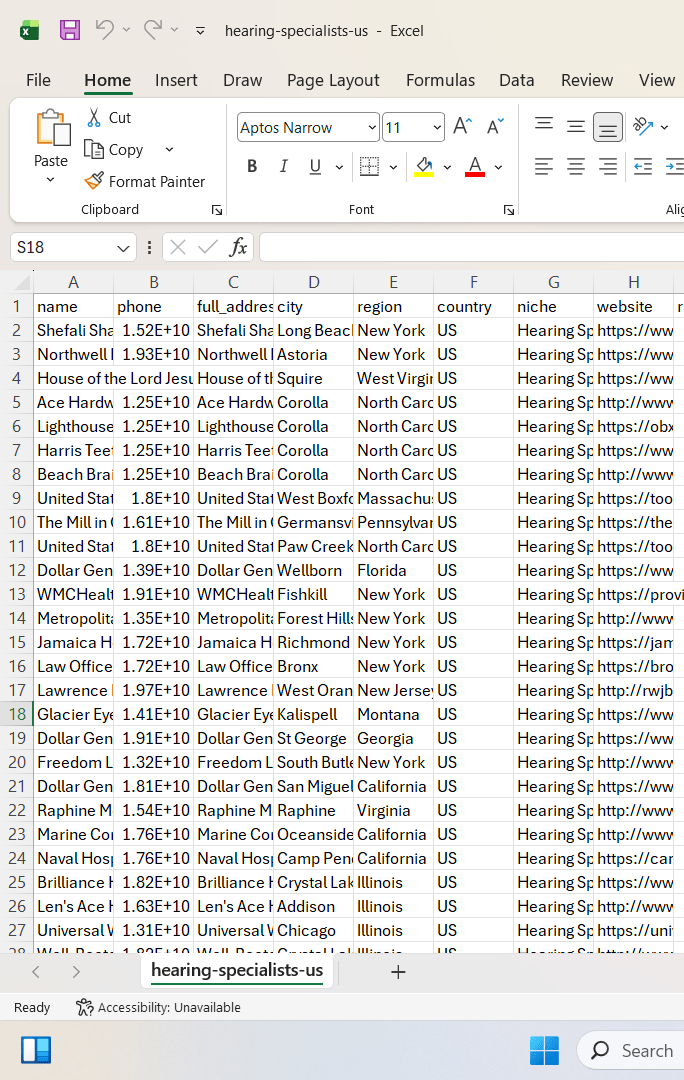Toggle Underline formatting
Image resolution: width=684 pixels, height=1080 pixels.
tap(315, 167)
